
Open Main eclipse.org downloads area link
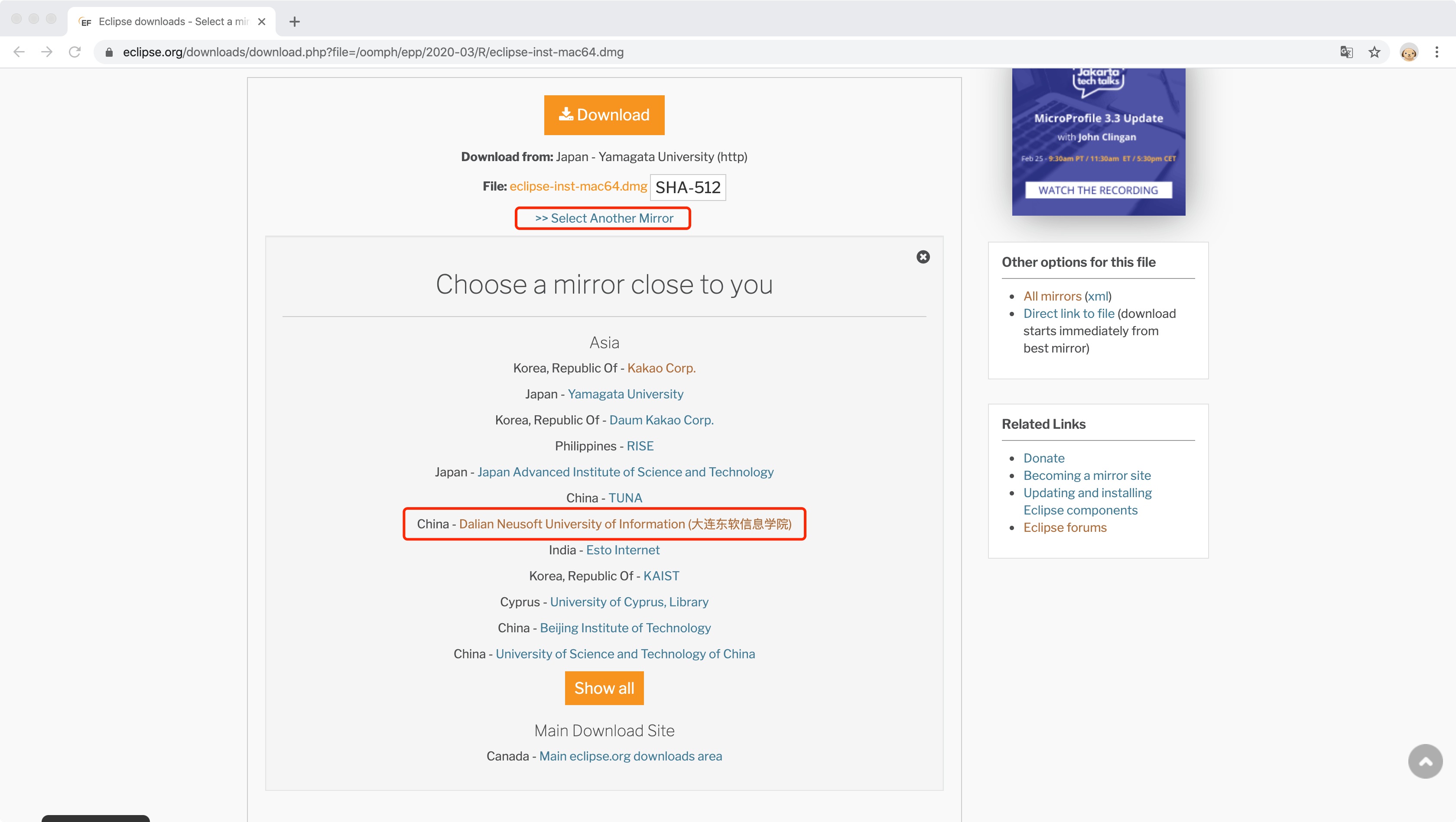pyautogui.click(x=631, y=756)
